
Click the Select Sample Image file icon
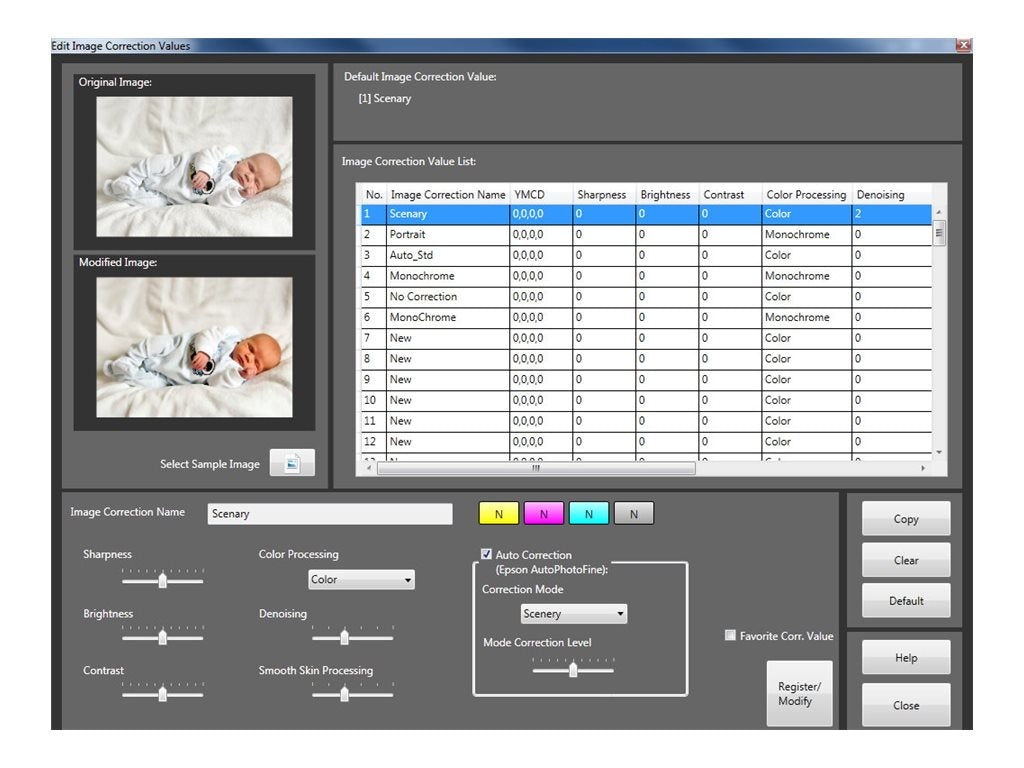pos(292,463)
